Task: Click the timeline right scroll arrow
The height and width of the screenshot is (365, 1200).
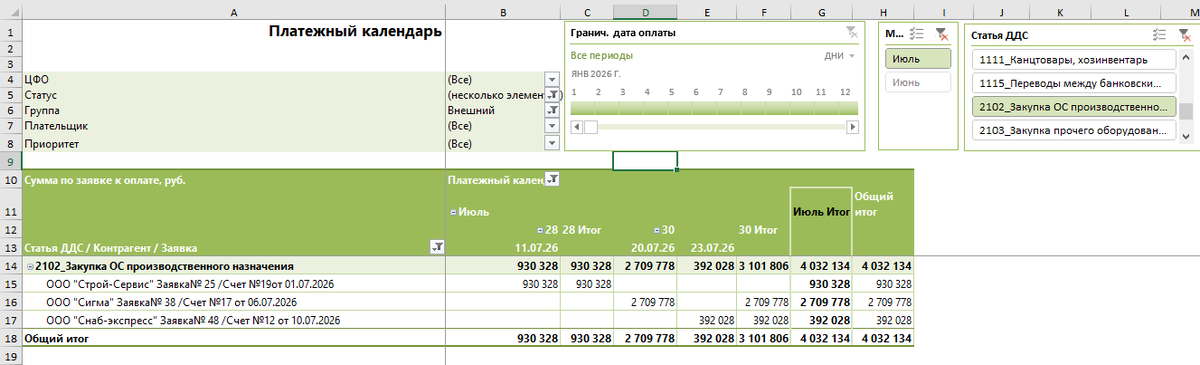Action: tap(852, 127)
